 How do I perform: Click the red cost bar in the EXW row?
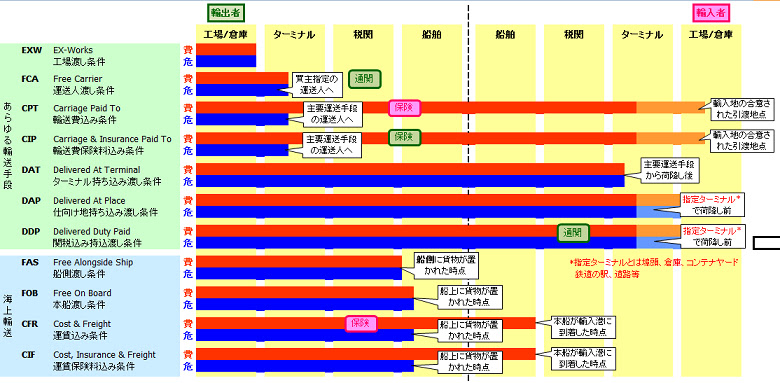pos(226,49)
